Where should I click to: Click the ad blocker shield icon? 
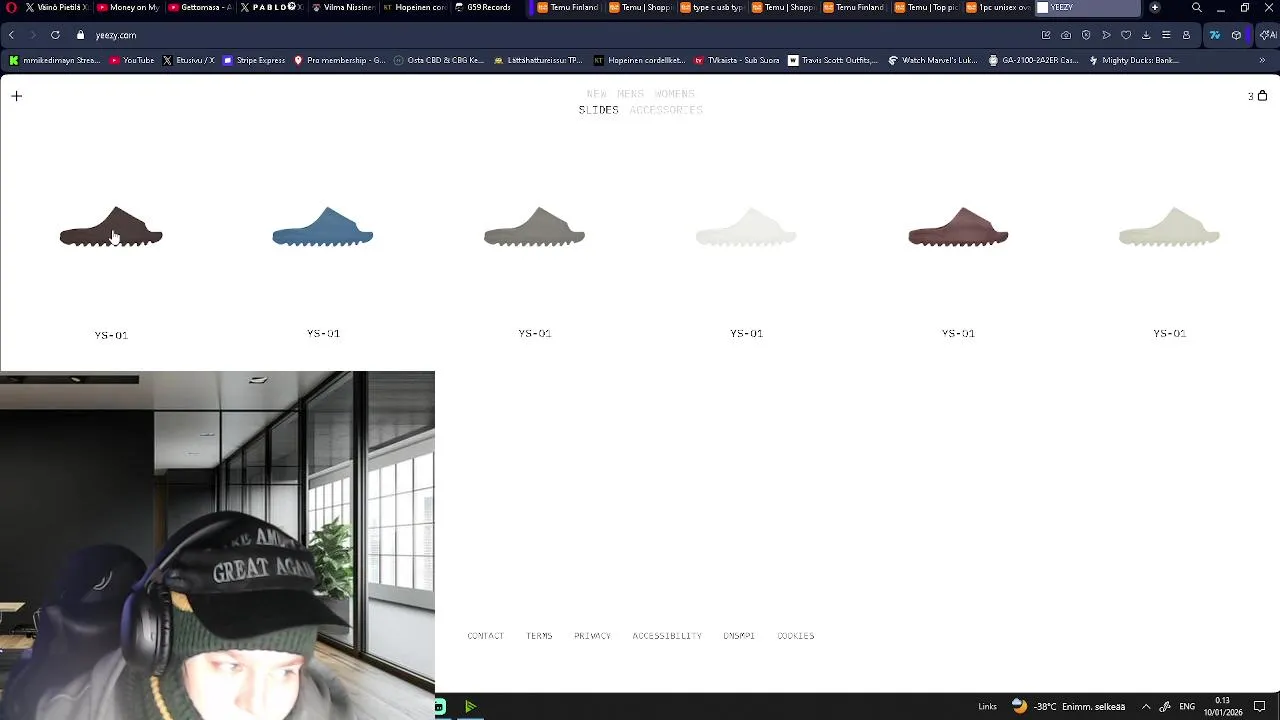[x=1086, y=35]
